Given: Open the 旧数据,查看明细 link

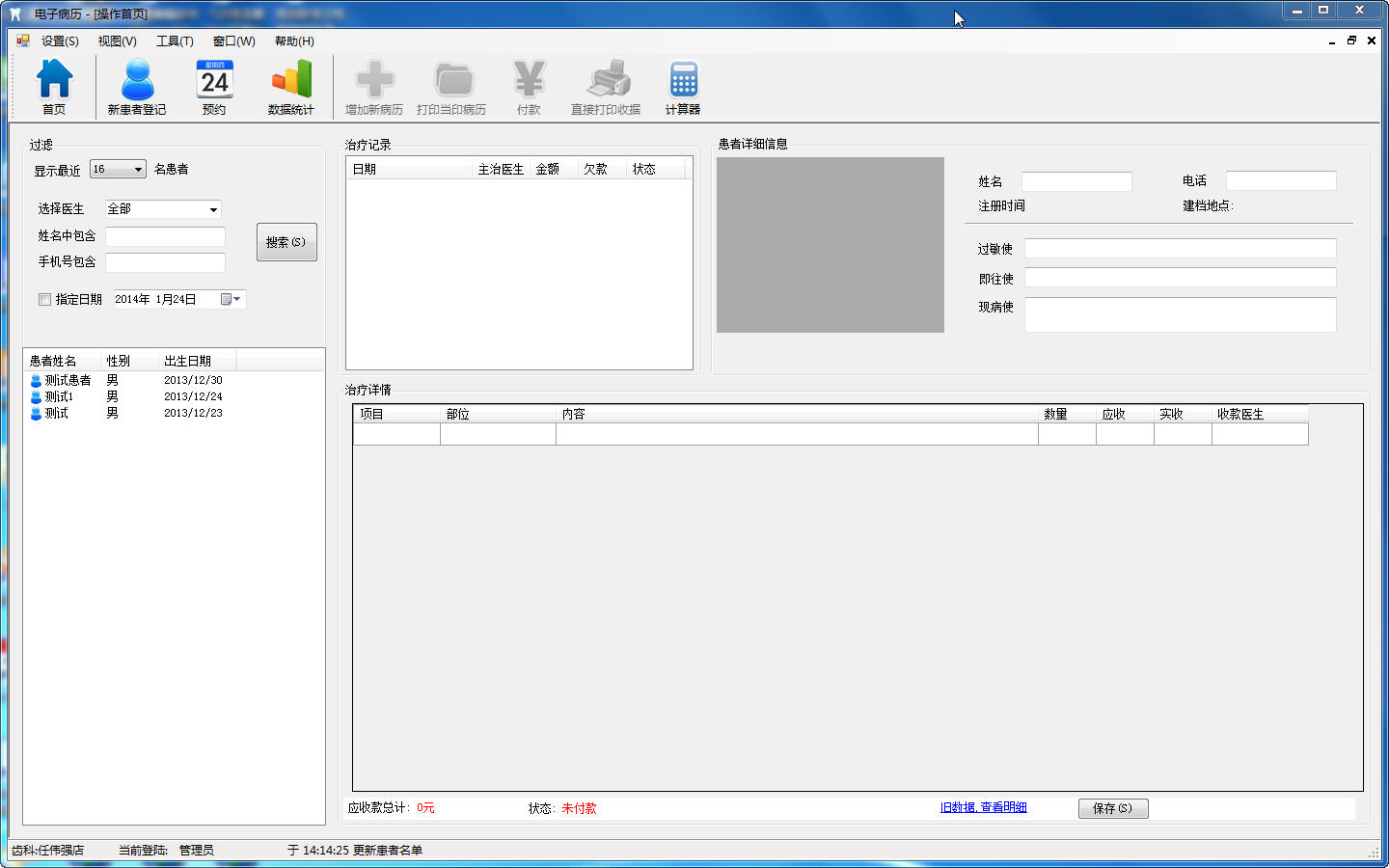Looking at the screenshot, I should pyautogui.click(x=984, y=807).
